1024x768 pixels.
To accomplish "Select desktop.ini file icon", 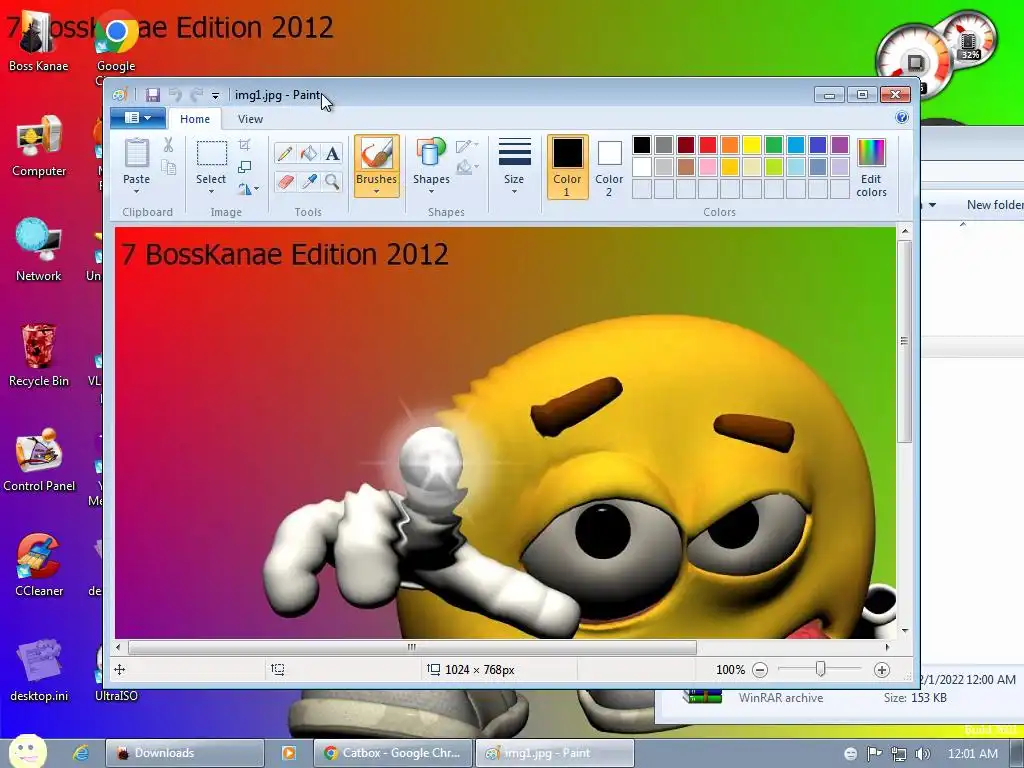I will 39,671.
